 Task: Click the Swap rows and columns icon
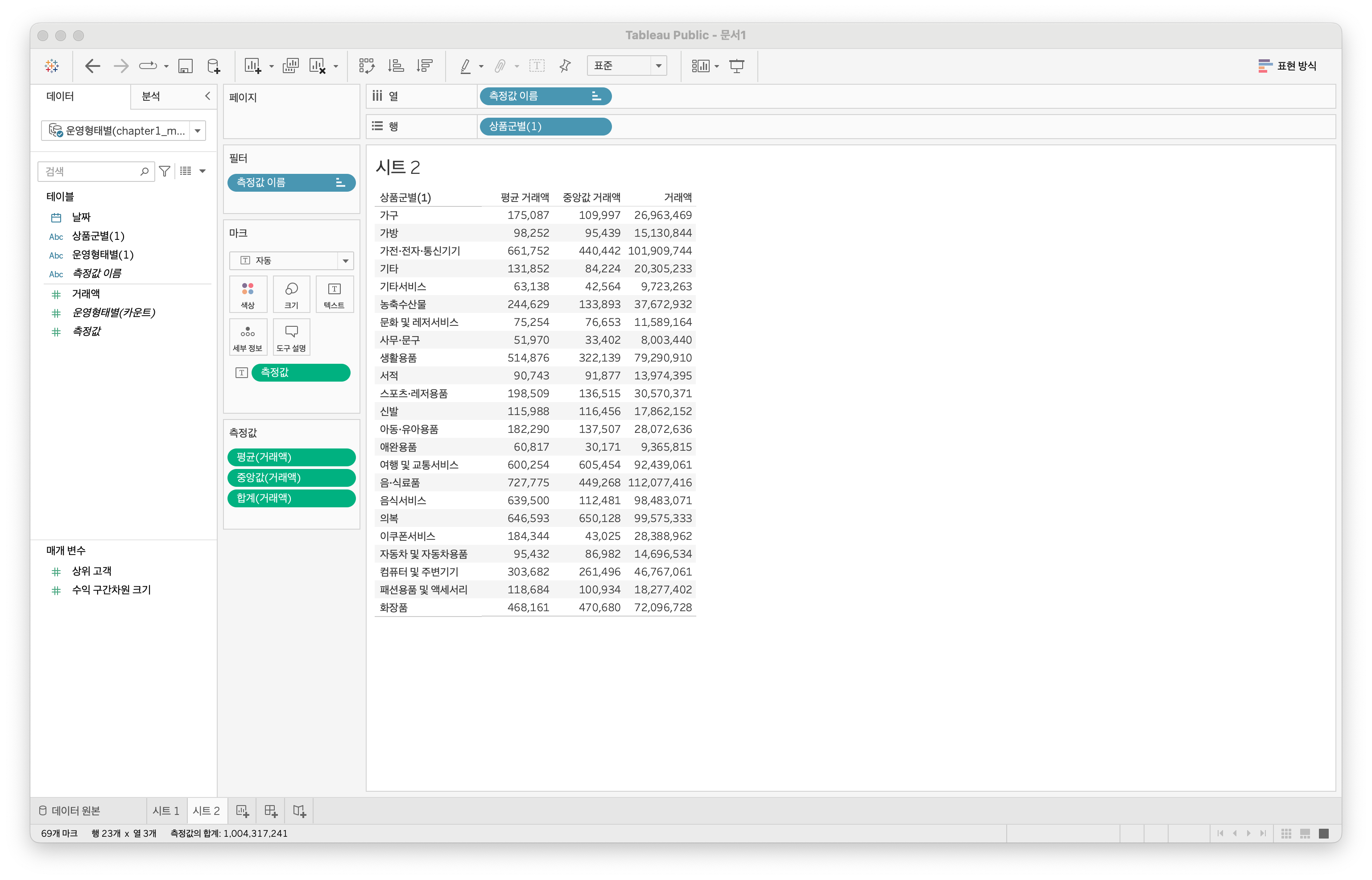point(367,66)
